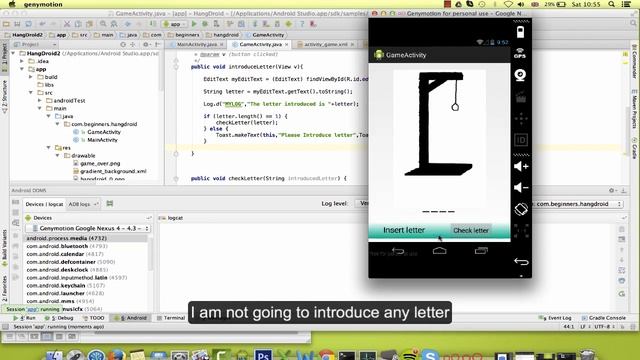640x360 pixels.
Task: Select com.android.deskclock process row
Action: [86, 269]
